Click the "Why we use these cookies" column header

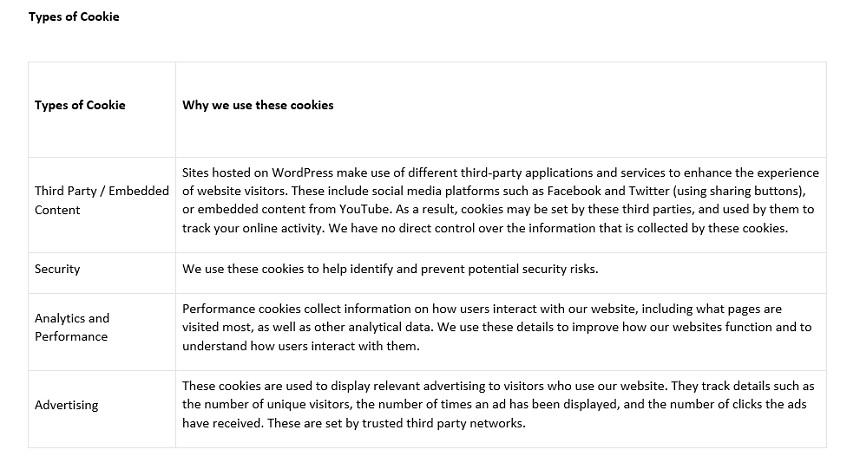point(258,105)
